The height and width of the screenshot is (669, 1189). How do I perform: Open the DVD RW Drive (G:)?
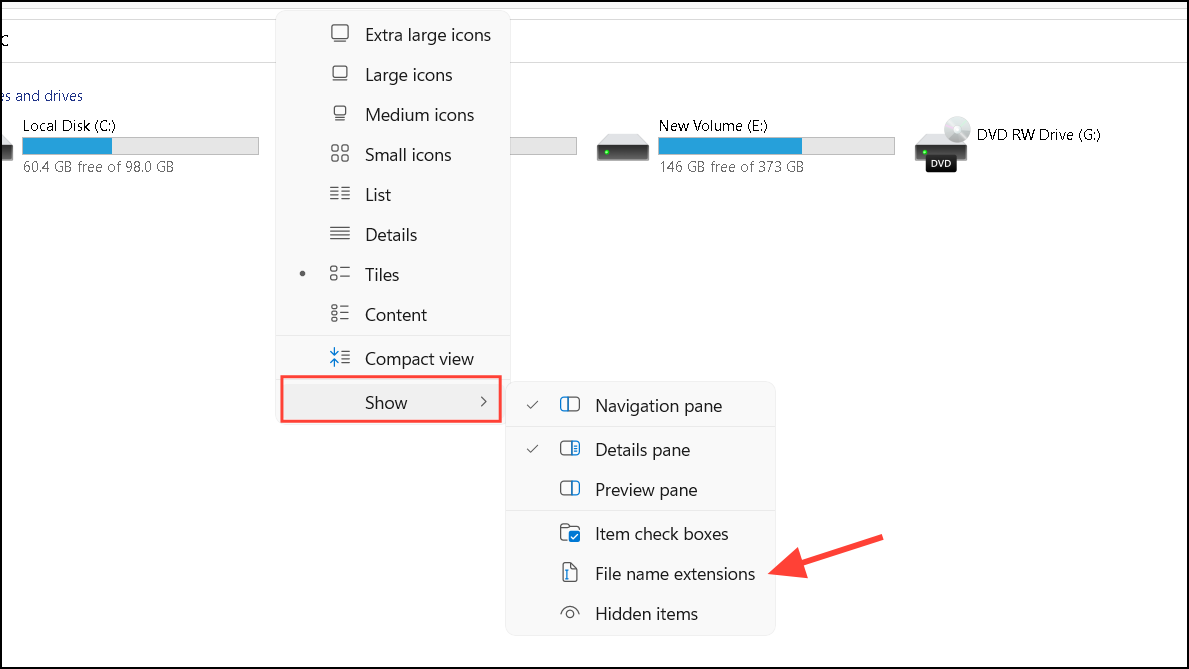point(1037,134)
